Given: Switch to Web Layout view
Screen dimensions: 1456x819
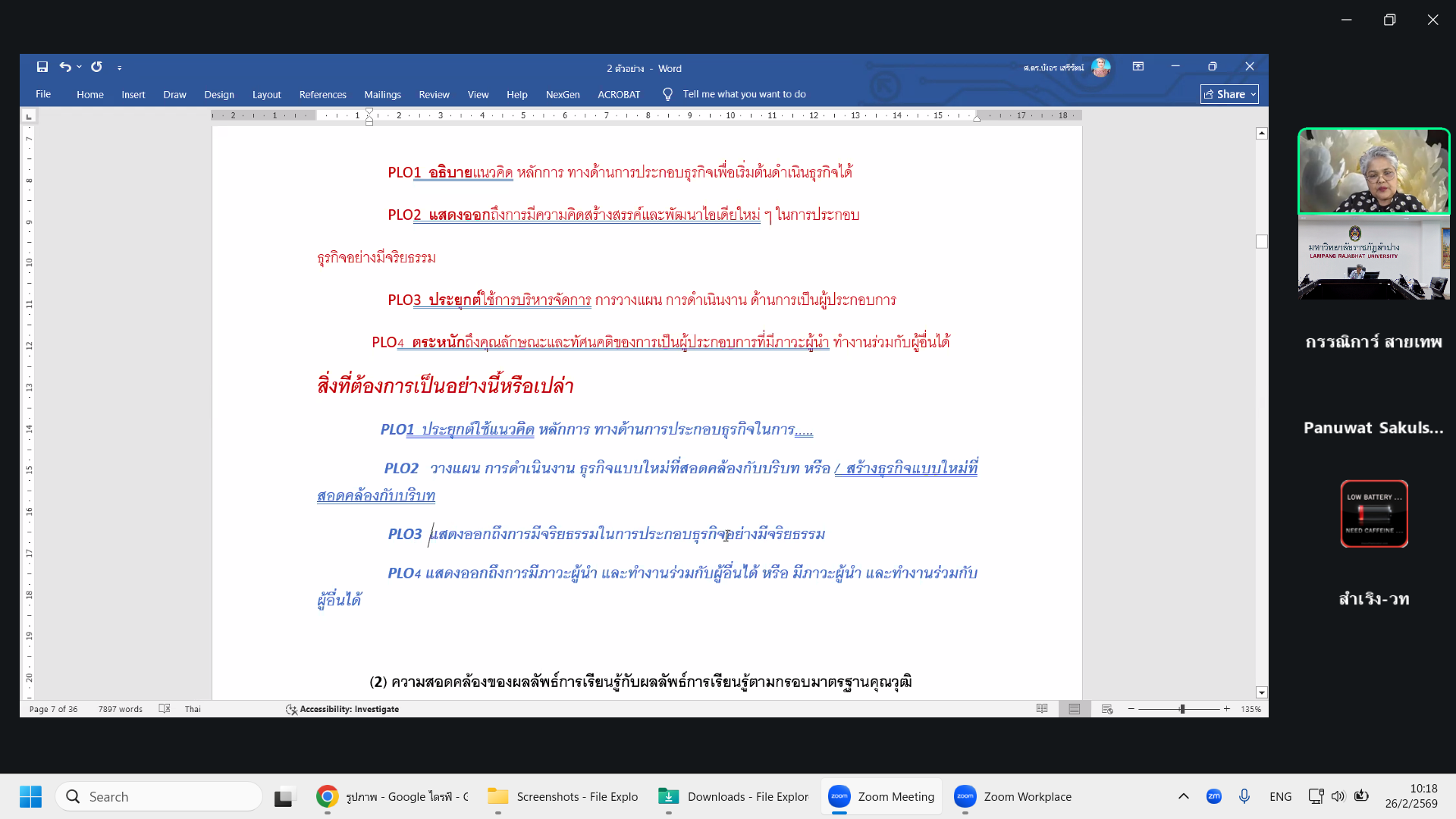Looking at the screenshot, I should pyautogui.click(x=1107, y=709).
